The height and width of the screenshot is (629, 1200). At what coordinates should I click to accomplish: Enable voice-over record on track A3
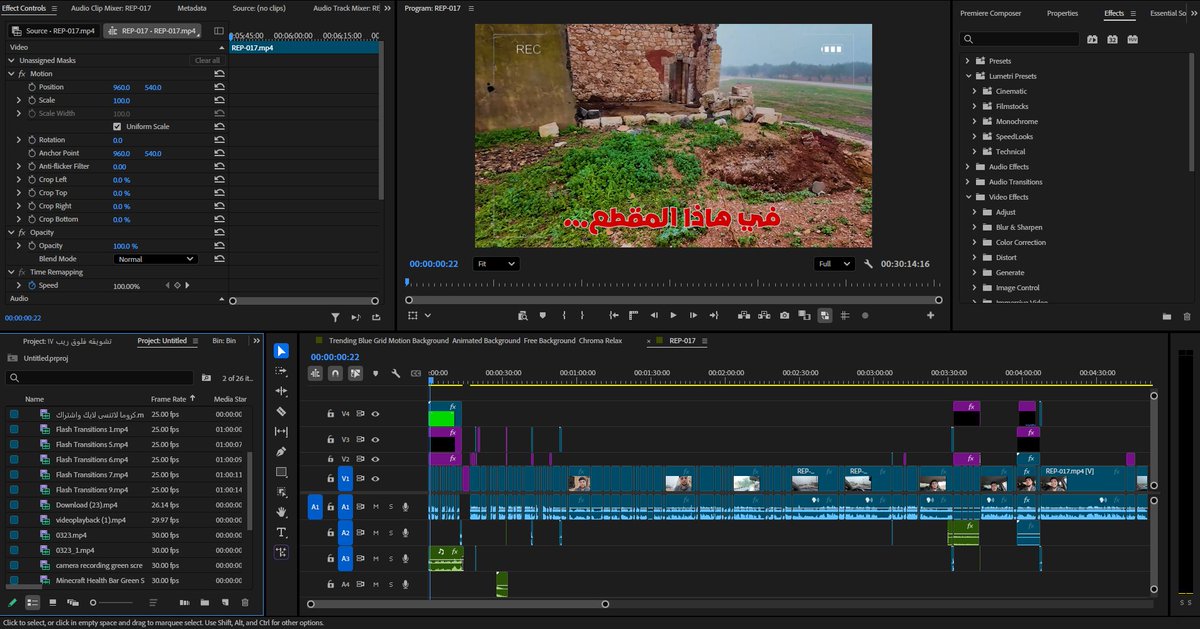pos(405,559)
